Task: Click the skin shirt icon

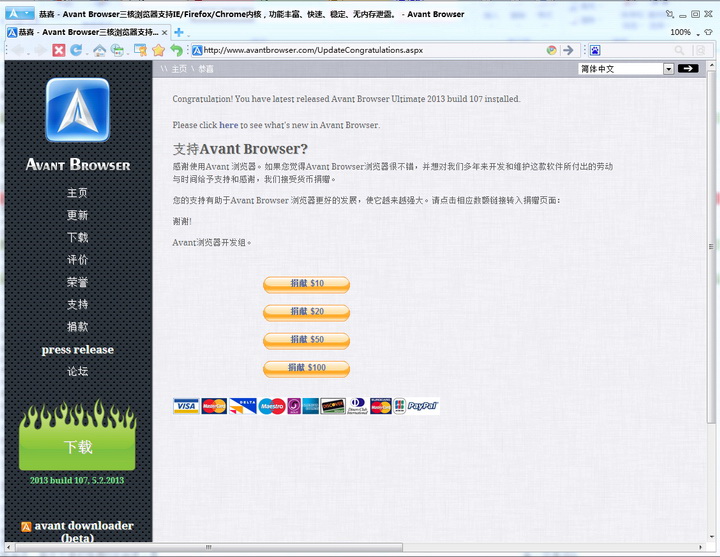Action: coord(709,32)
